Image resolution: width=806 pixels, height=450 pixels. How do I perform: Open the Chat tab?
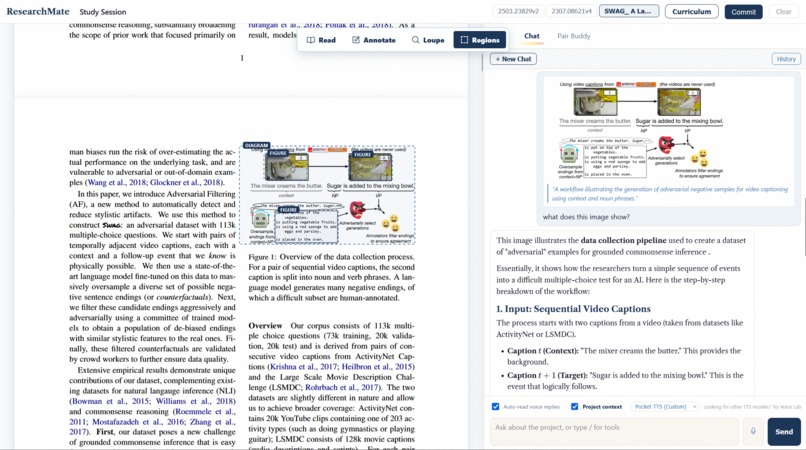532,36
